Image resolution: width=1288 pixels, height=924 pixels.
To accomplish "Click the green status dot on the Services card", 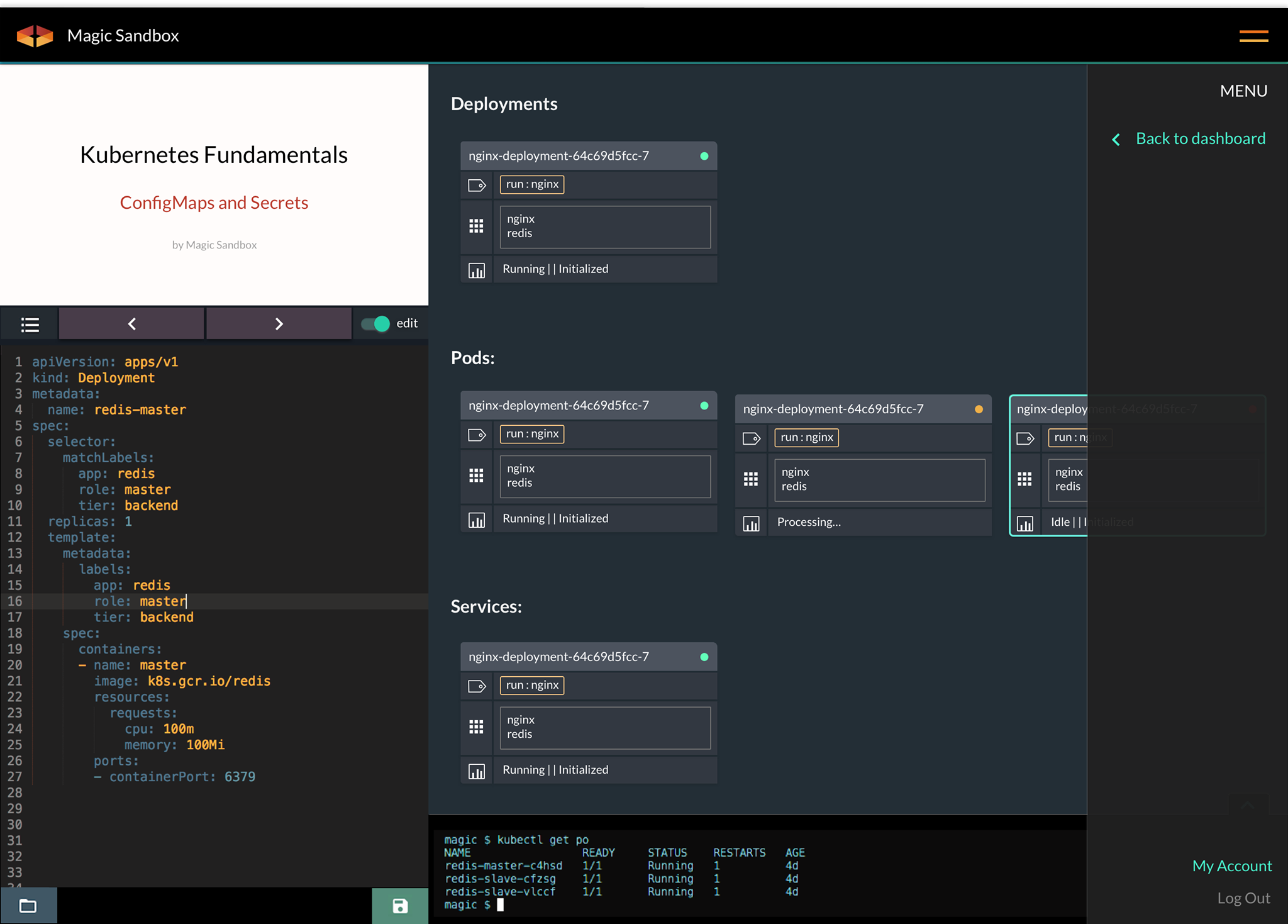I will 704,656.
